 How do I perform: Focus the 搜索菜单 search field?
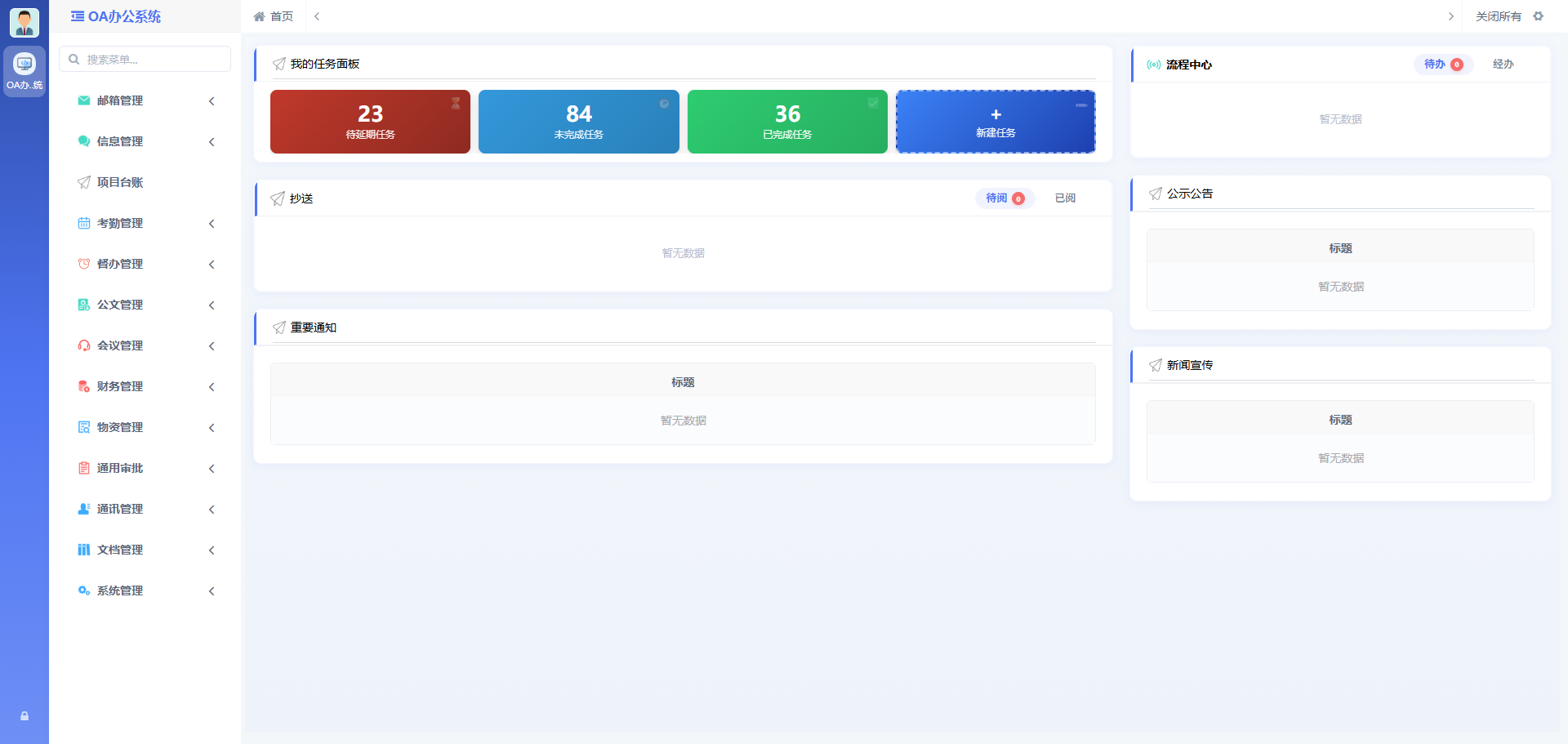coord(145,59)
